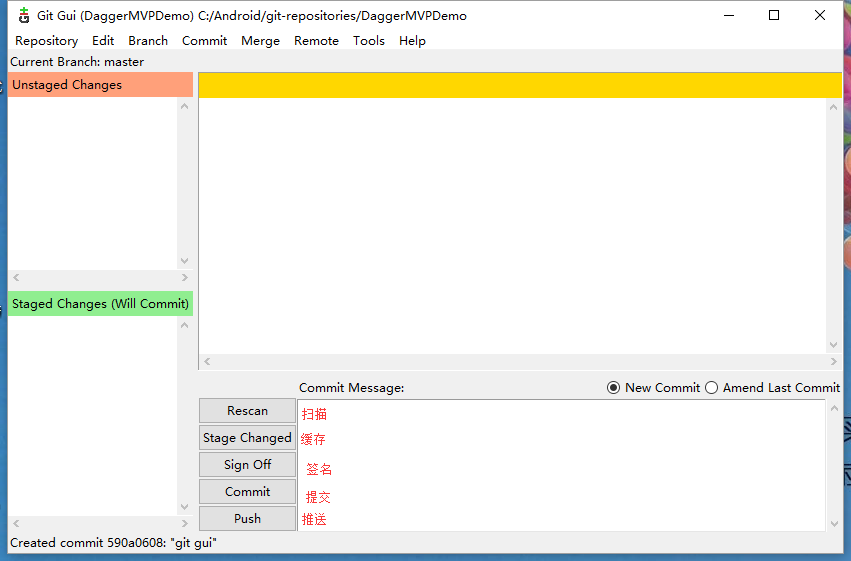The width and height of the screenshot is (851, 561).
Task: Click the Staged Changes (Will Commit) header
Action: click(100, 304)
